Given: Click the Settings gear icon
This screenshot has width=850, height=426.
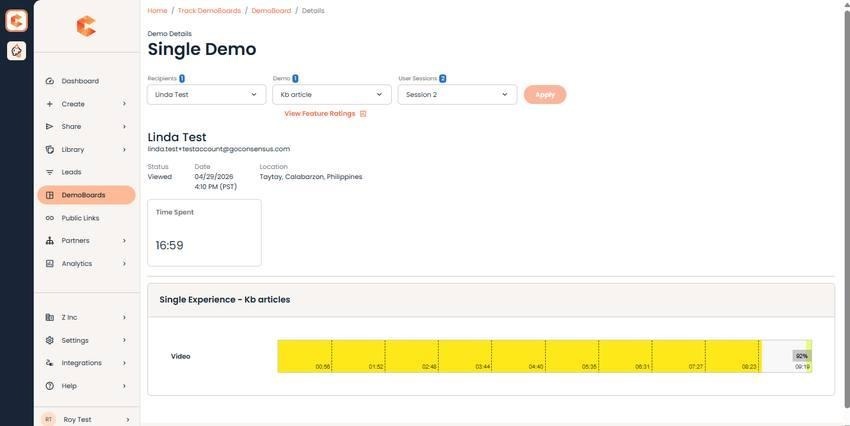Looking at the screenshot, I should 50,340.
